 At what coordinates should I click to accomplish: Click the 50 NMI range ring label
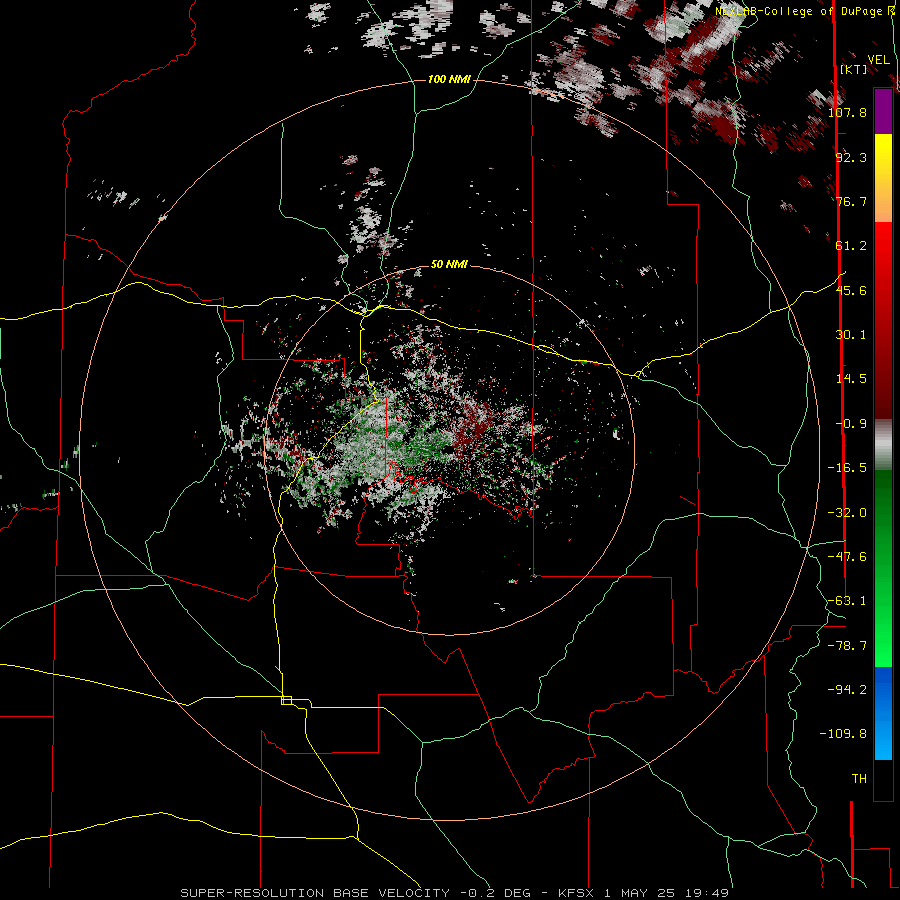[x=449, y=264]
